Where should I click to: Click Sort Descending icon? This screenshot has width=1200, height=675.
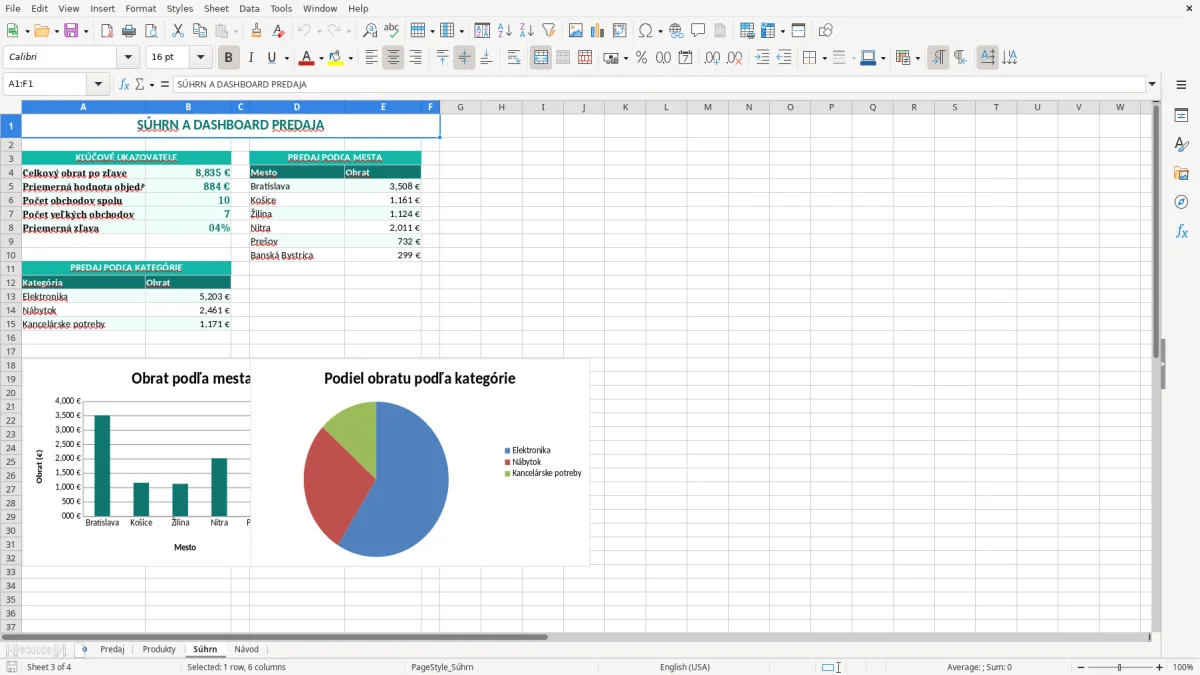527,31
